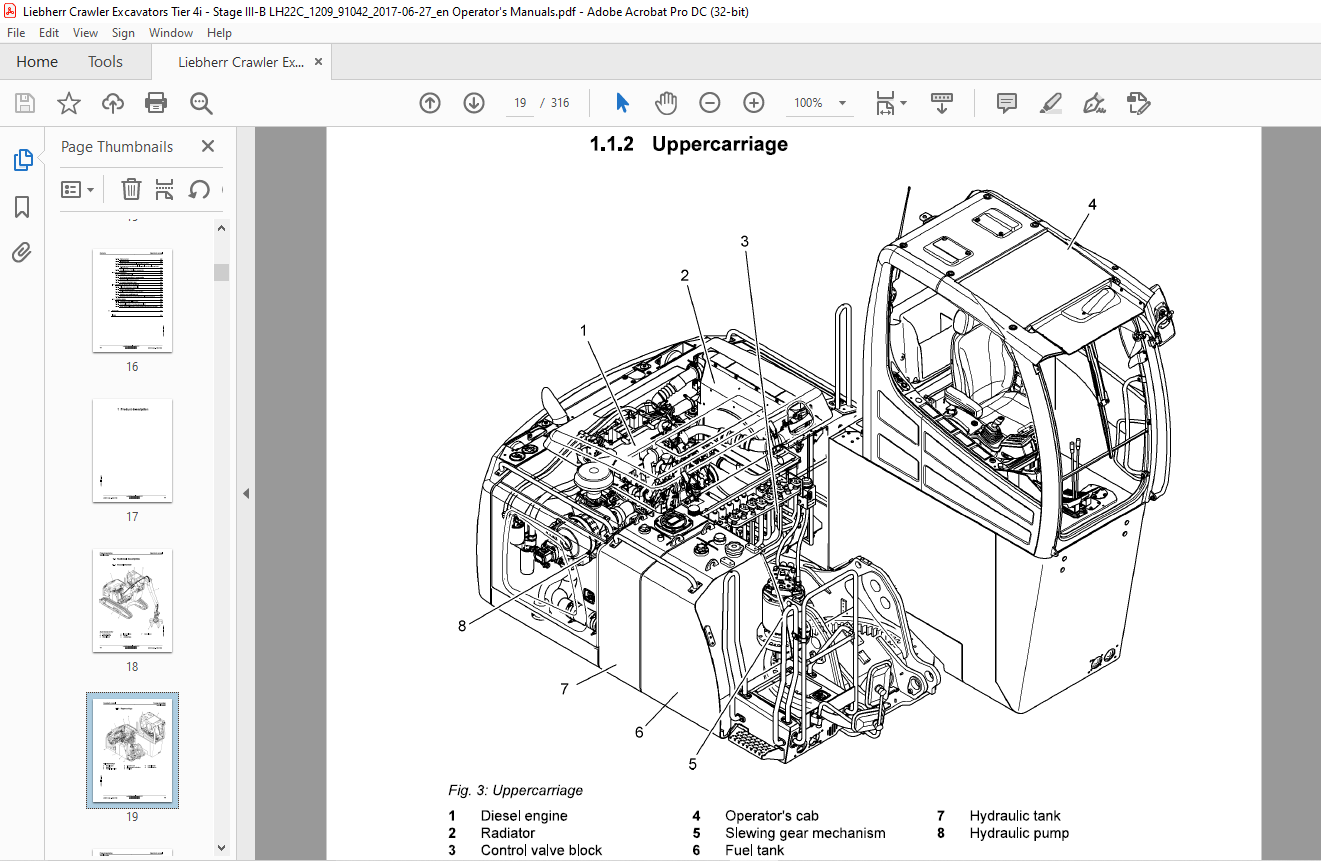The height and width of the screenshot is (861, 1321).
Task: Open the edit PDF stamp tool
Action: [1138, 103]
